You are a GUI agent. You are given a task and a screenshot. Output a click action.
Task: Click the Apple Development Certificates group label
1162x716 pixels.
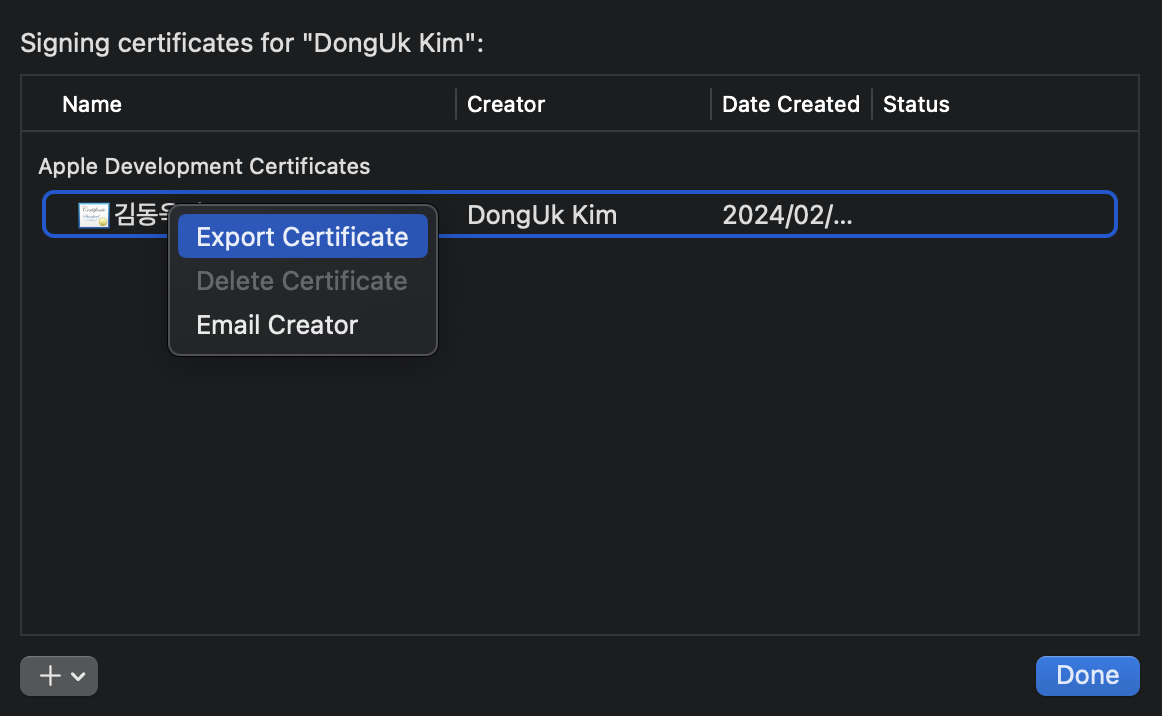204,166
